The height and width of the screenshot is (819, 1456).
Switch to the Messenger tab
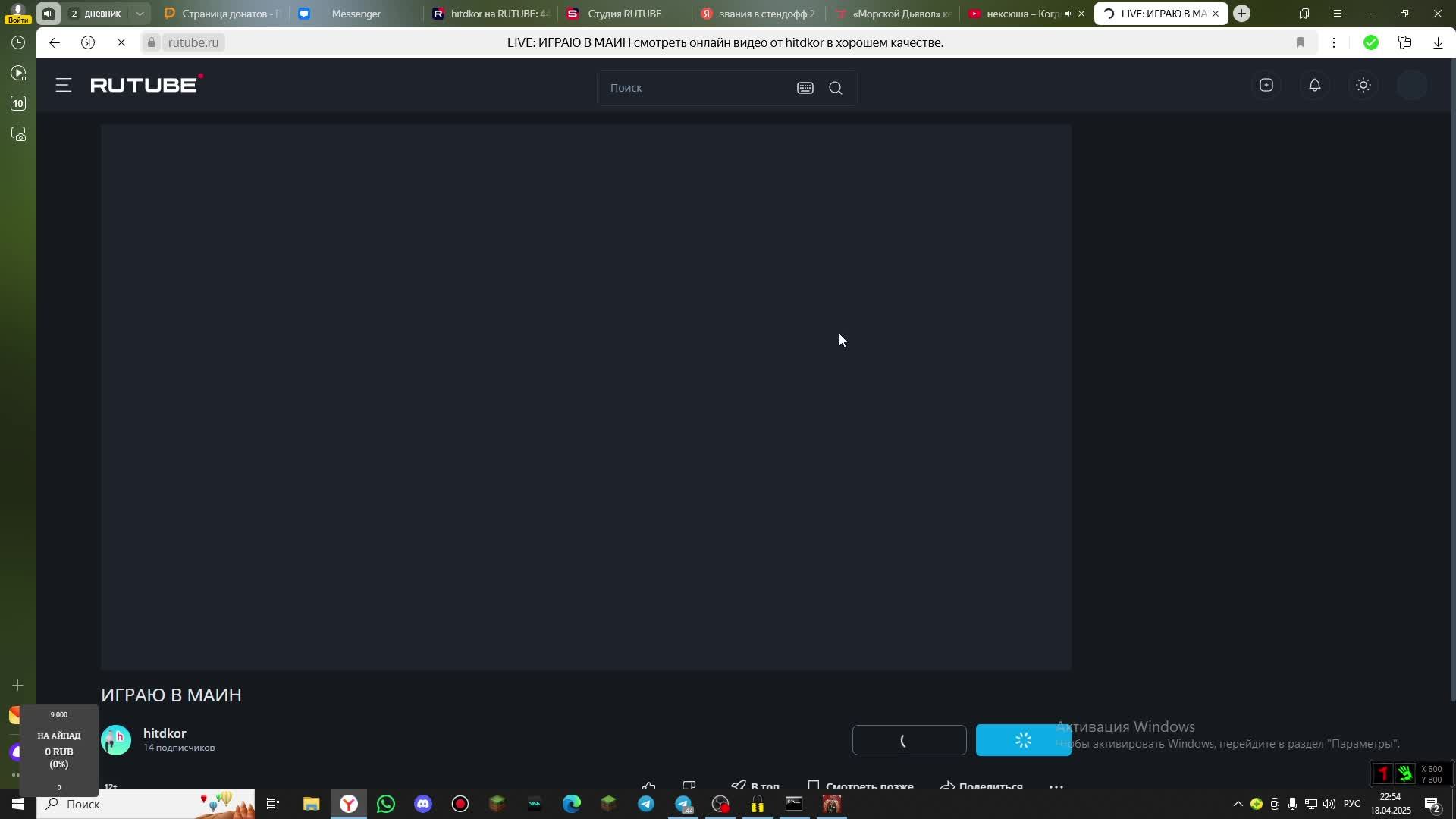point(356,14)
